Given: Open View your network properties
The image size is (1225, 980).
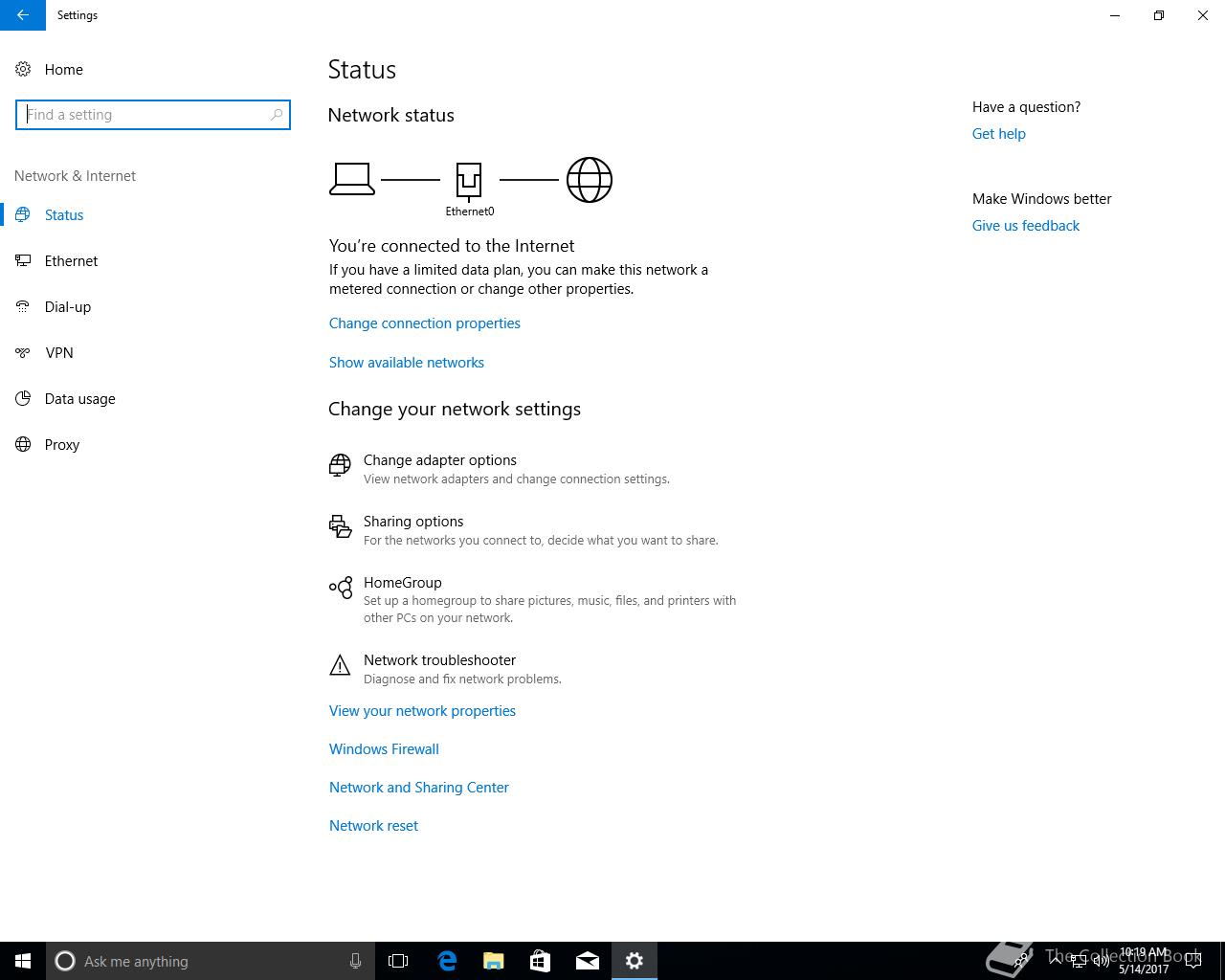Looking at the screenshot, I should pos(422,711).
